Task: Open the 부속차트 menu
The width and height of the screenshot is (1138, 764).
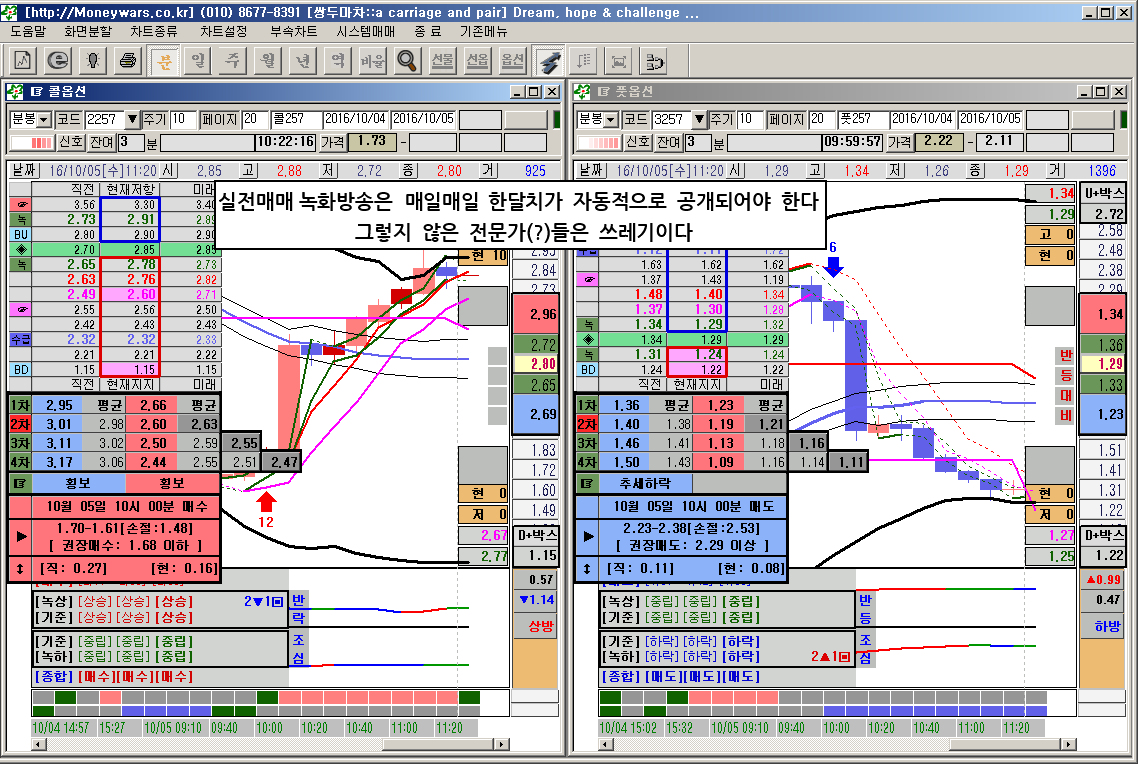Action: [x=293, y=31]
